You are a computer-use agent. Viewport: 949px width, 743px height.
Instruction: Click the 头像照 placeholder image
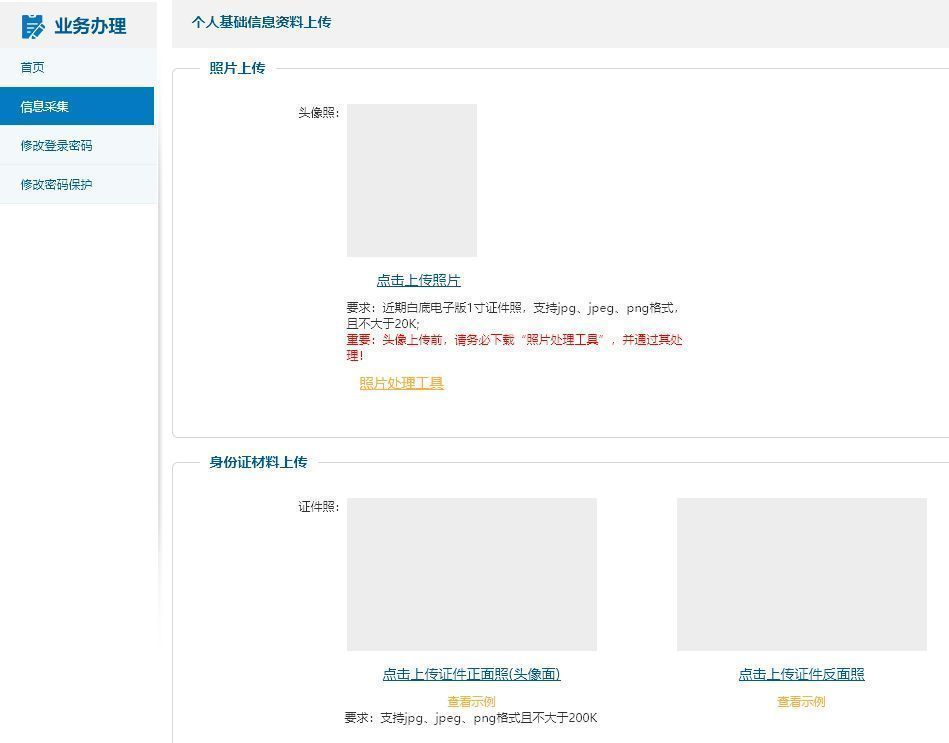pyautogui.click(x=411, y=179)
